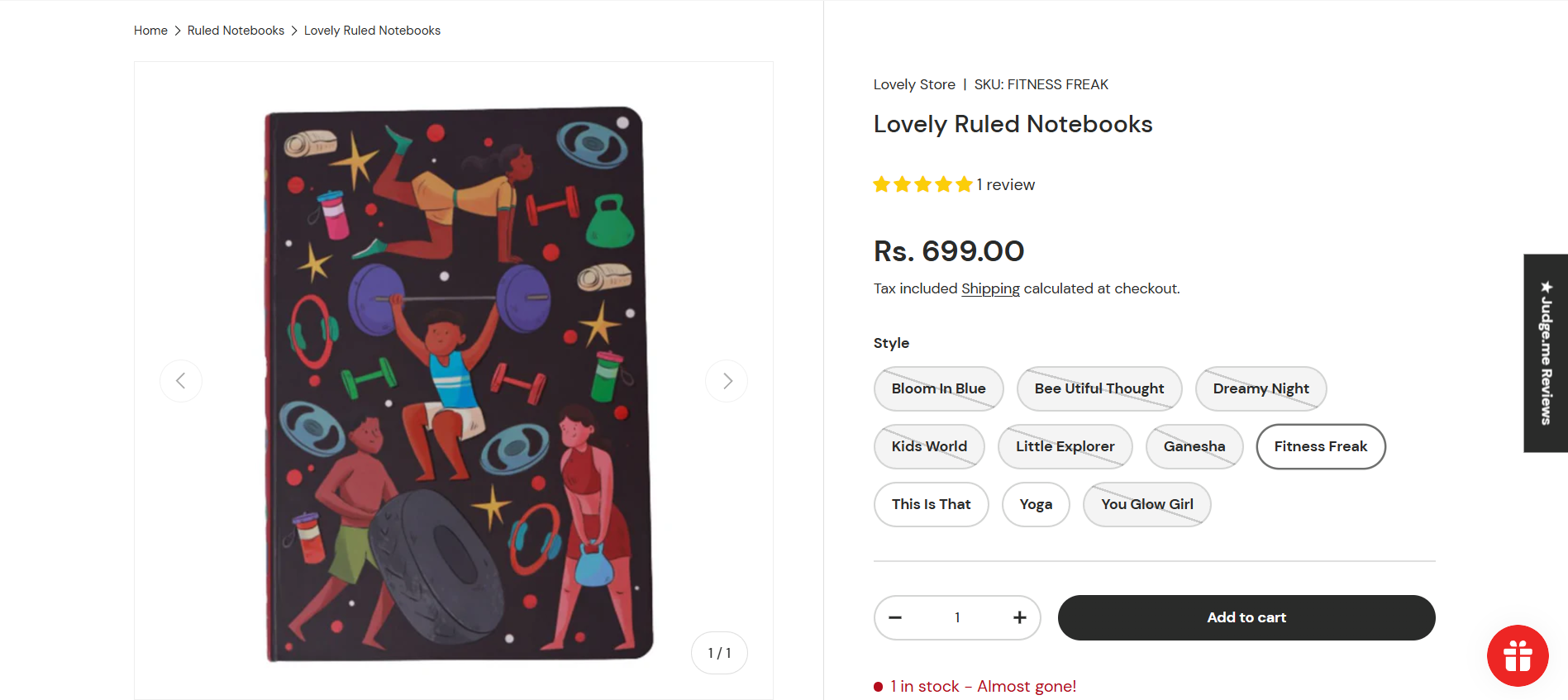The height and width of the screenshot is (700, 1568).
Task: Go to Home breadcrumb link
Action: pyautogui.click(x=150, y=31)
